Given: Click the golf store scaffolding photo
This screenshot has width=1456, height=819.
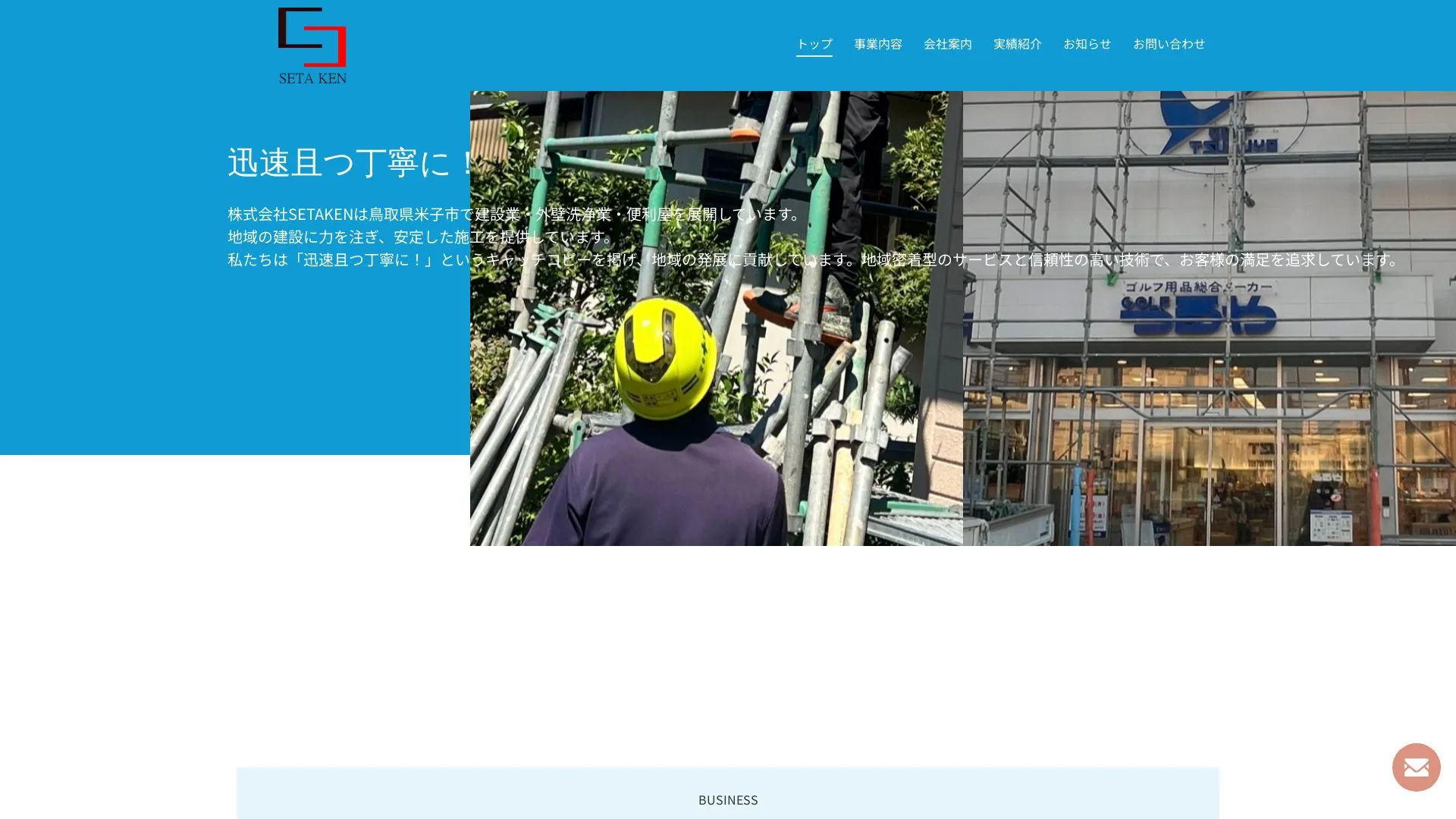Looking at the screenshot, I should pyautogui.click(x=1210, y=318).
